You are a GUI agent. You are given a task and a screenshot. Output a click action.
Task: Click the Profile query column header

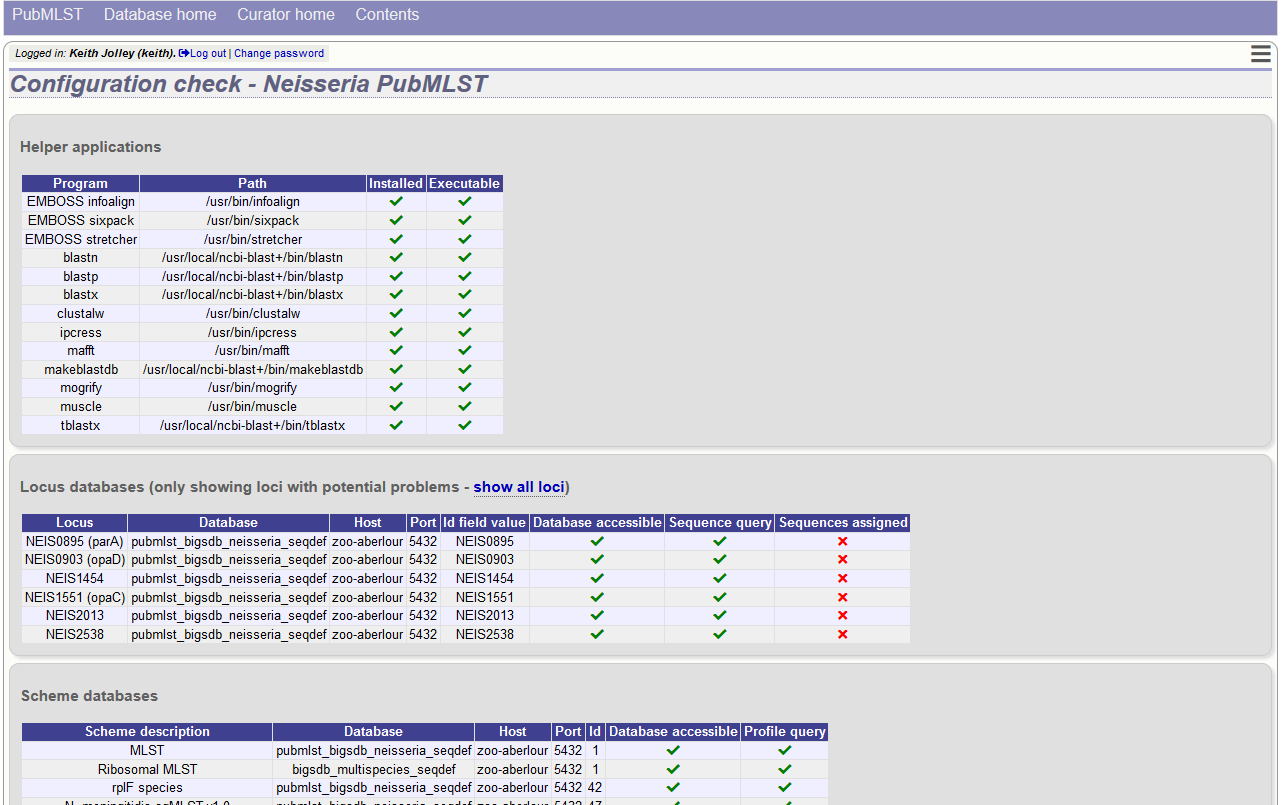(785, 731)
